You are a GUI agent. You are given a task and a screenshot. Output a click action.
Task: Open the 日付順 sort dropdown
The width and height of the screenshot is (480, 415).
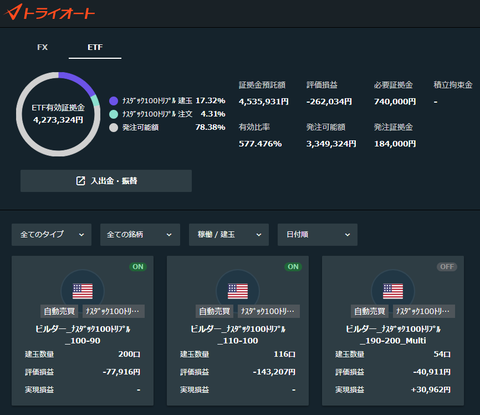[x=317, y=235]
